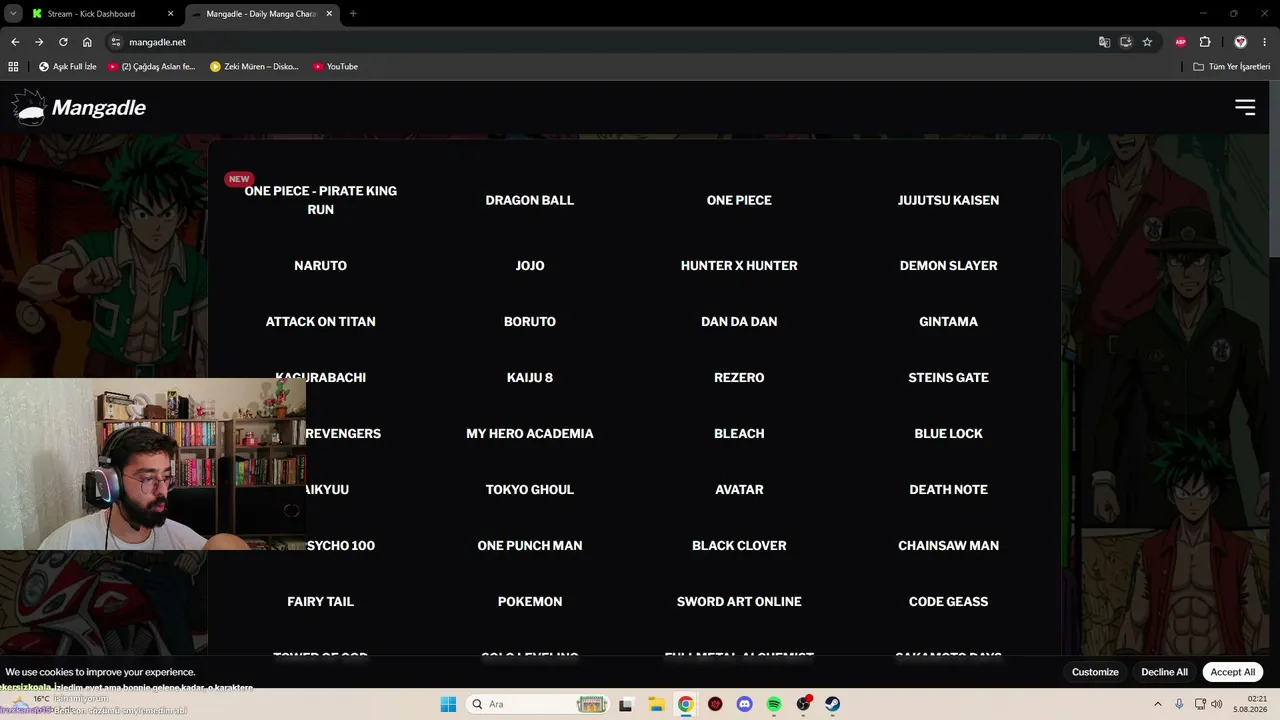
Task: Open the Gintama game
Action: click(x=948, y=322)
